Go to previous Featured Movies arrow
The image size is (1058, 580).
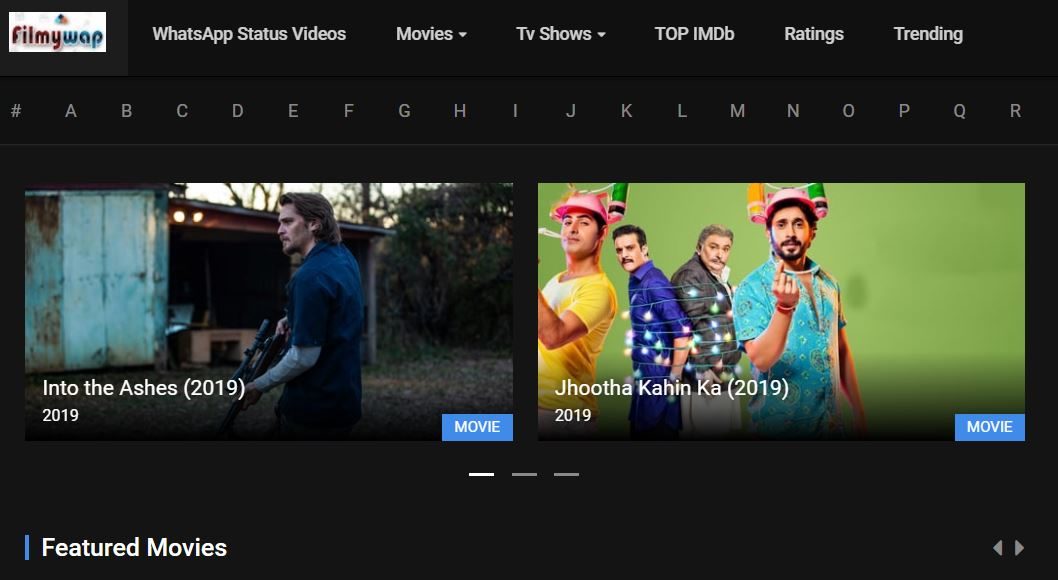tap(997, 548)
